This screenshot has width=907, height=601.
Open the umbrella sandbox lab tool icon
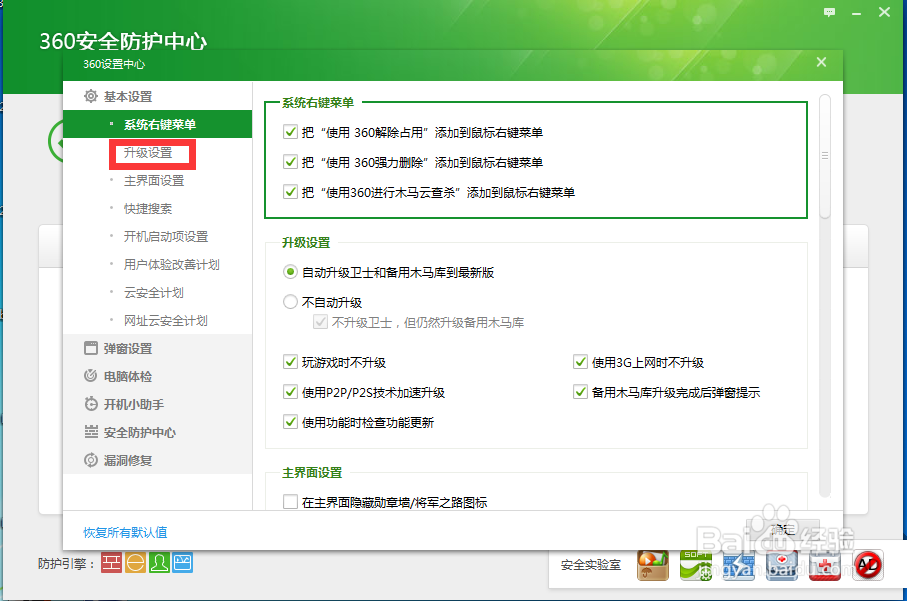coord(652,565)
